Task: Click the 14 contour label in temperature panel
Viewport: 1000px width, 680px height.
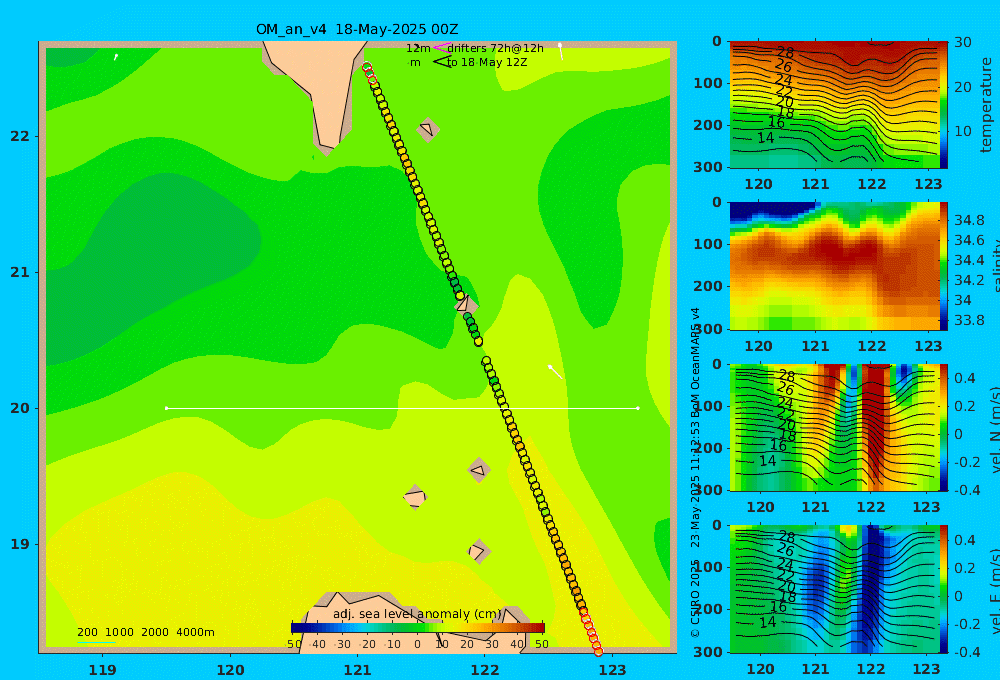Action: 765,138
